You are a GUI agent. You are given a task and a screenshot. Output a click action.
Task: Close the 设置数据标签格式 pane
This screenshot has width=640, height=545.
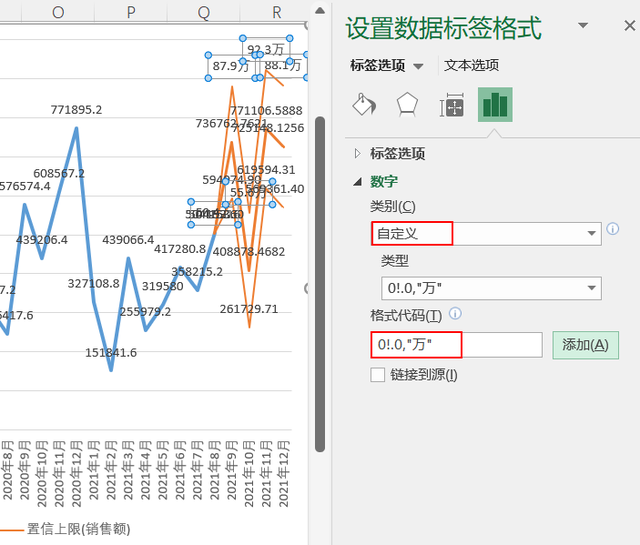click(629, 26)
